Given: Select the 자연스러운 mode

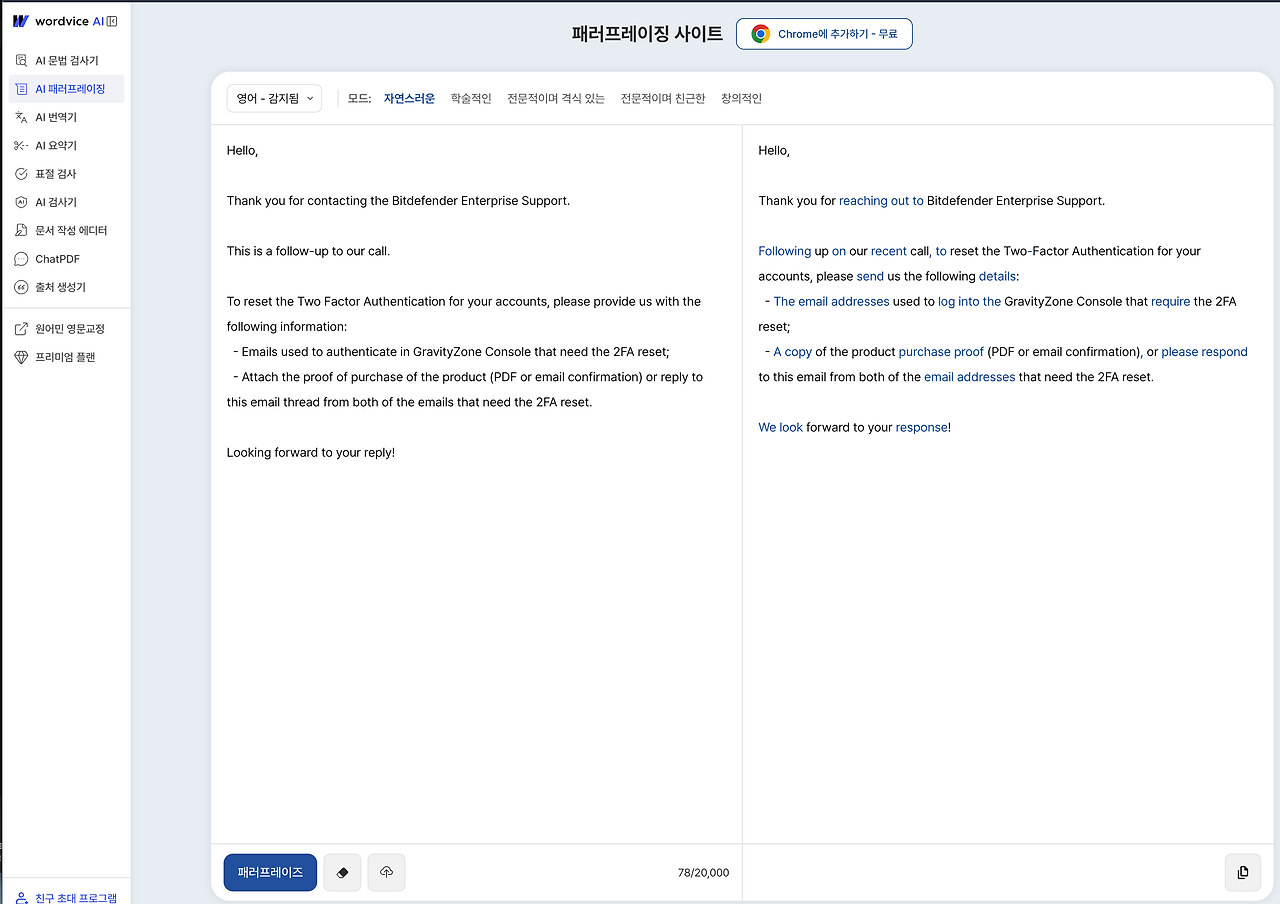Looking at the screenshot, I should pos(409,98).
